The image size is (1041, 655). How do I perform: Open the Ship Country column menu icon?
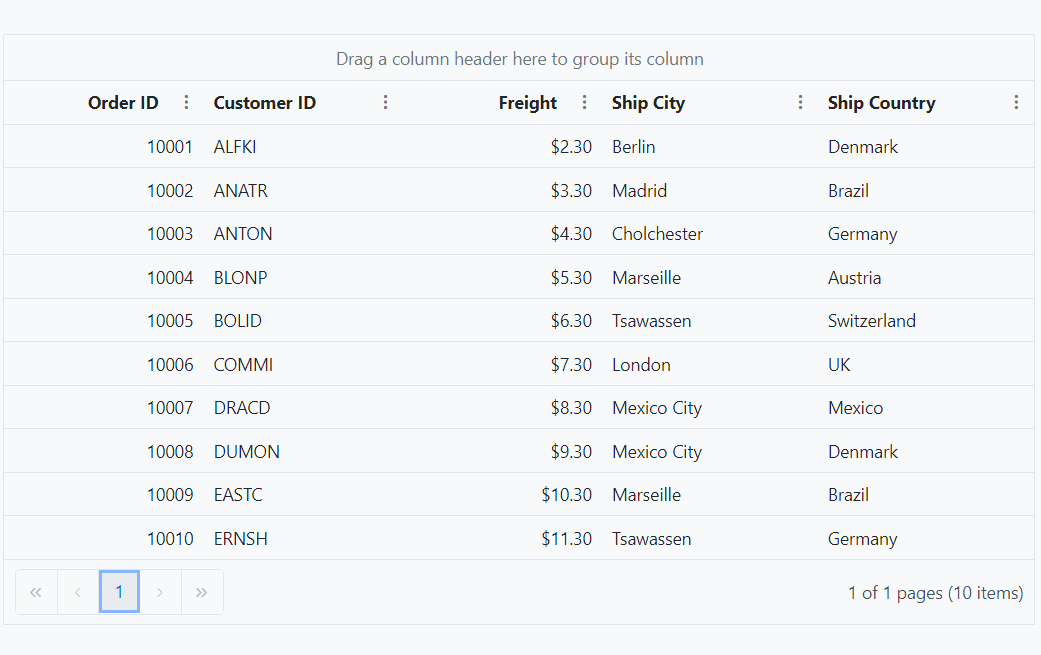[x=1016, y=102]
